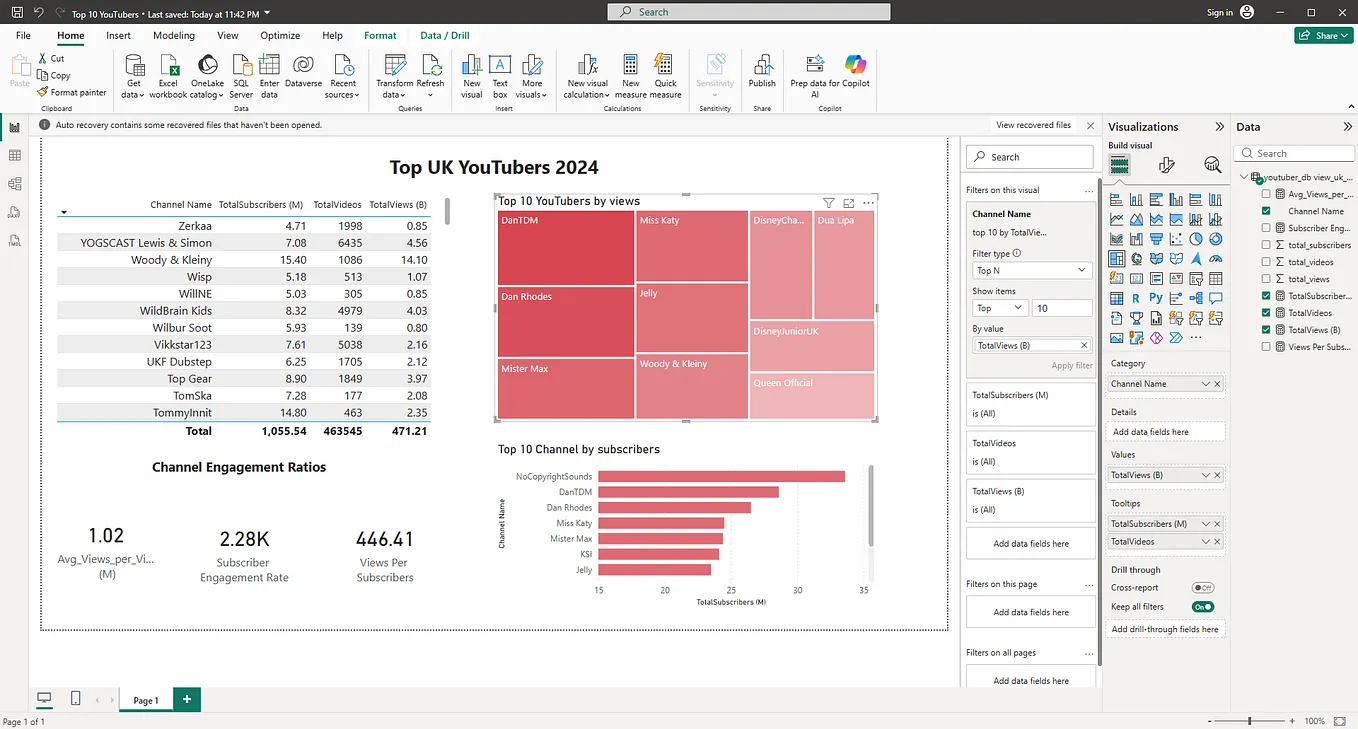Collapse the Data pane
Viewport: 1358px width, 729px height.
pyautogui.click(x=1347, y=127)
